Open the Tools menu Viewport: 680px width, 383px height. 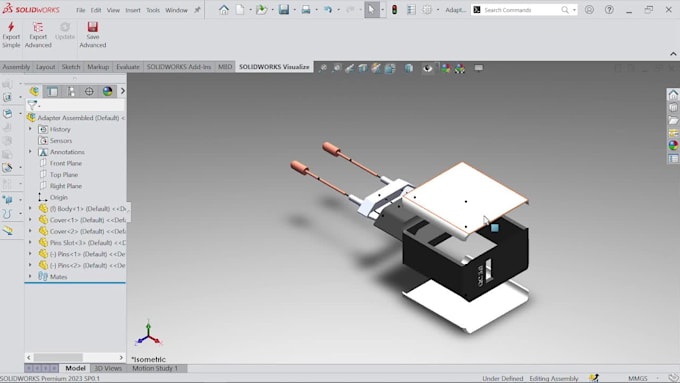153,10
